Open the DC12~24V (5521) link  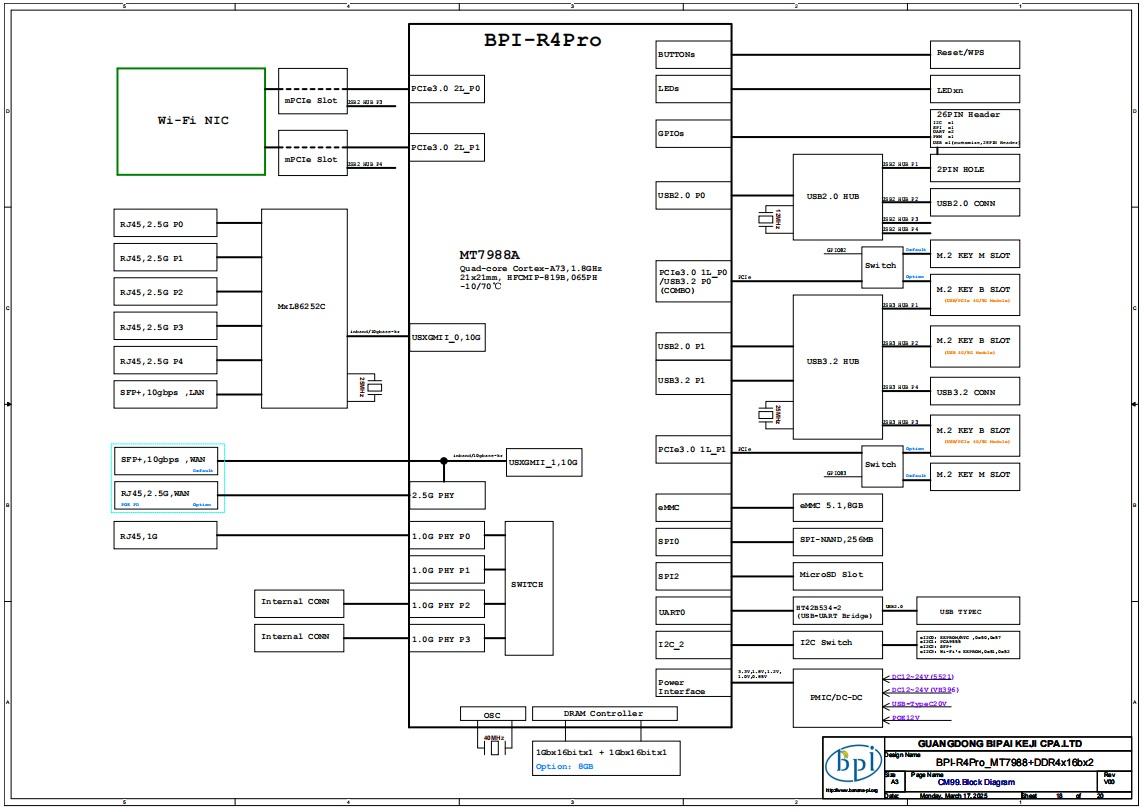pyautogui.click(x=922, y=677)
